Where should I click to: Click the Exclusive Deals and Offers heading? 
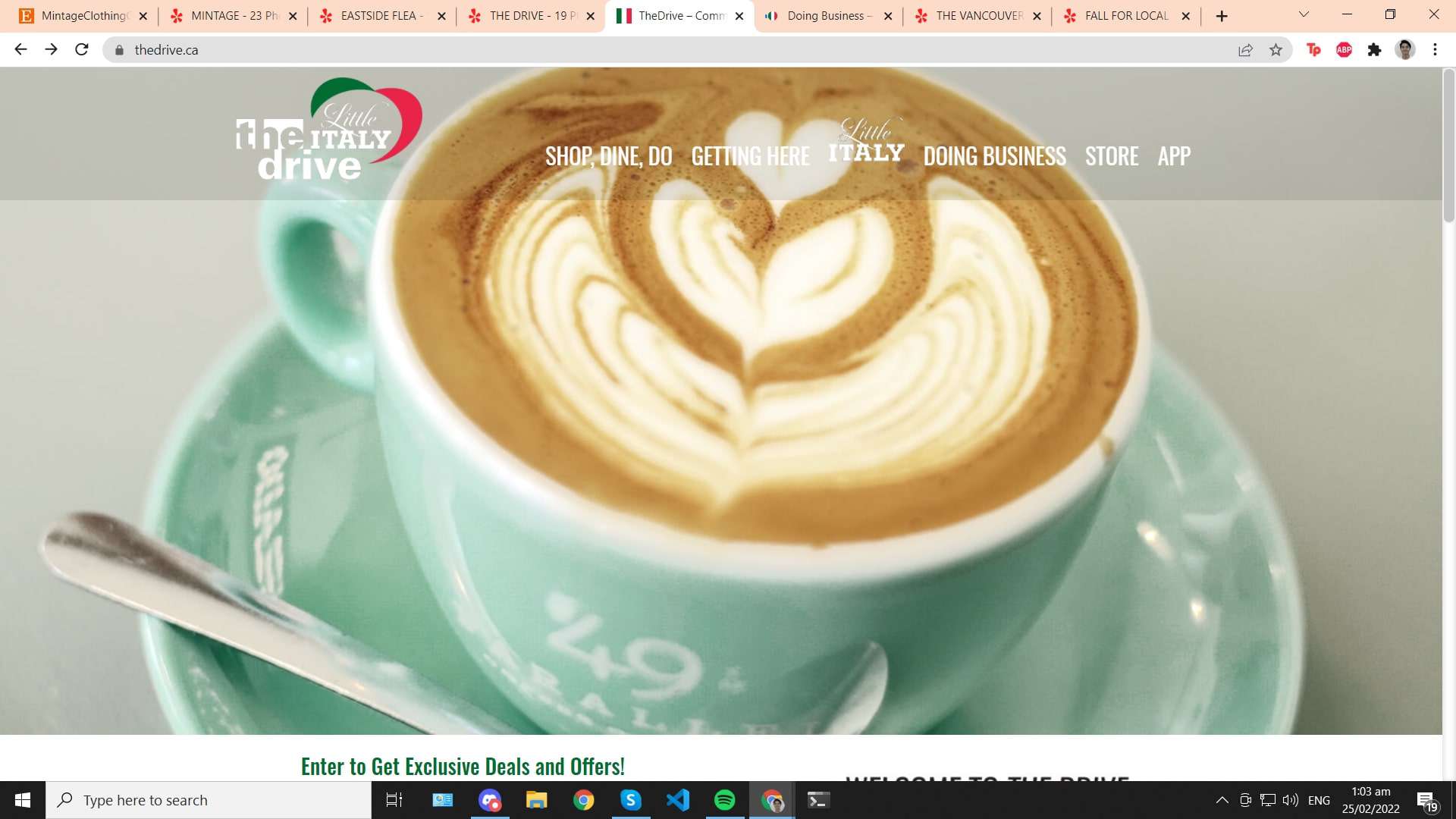(x=463, y=767)
